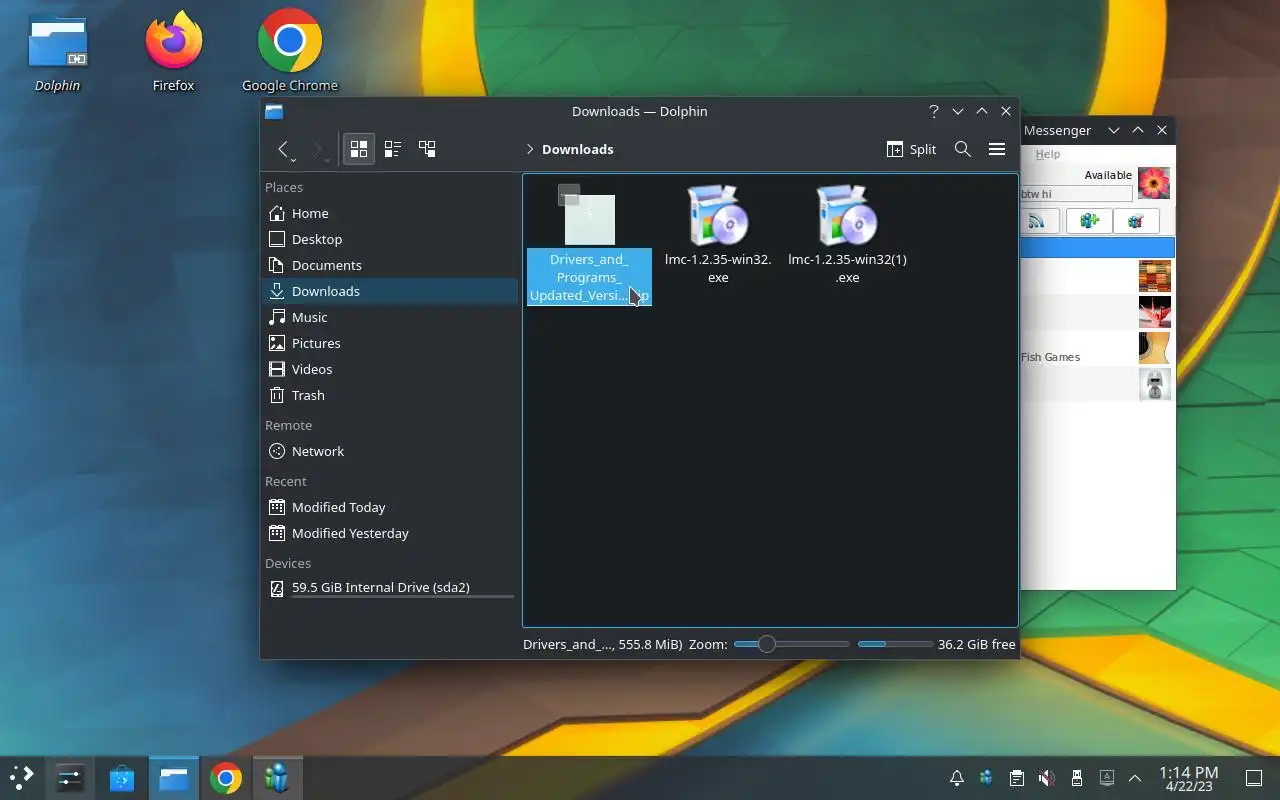The width and height of the screenshot is (1280, 800).
Task: Click the Available status in Messenger
Action: pyautogui.click(x=1108, y=175)
